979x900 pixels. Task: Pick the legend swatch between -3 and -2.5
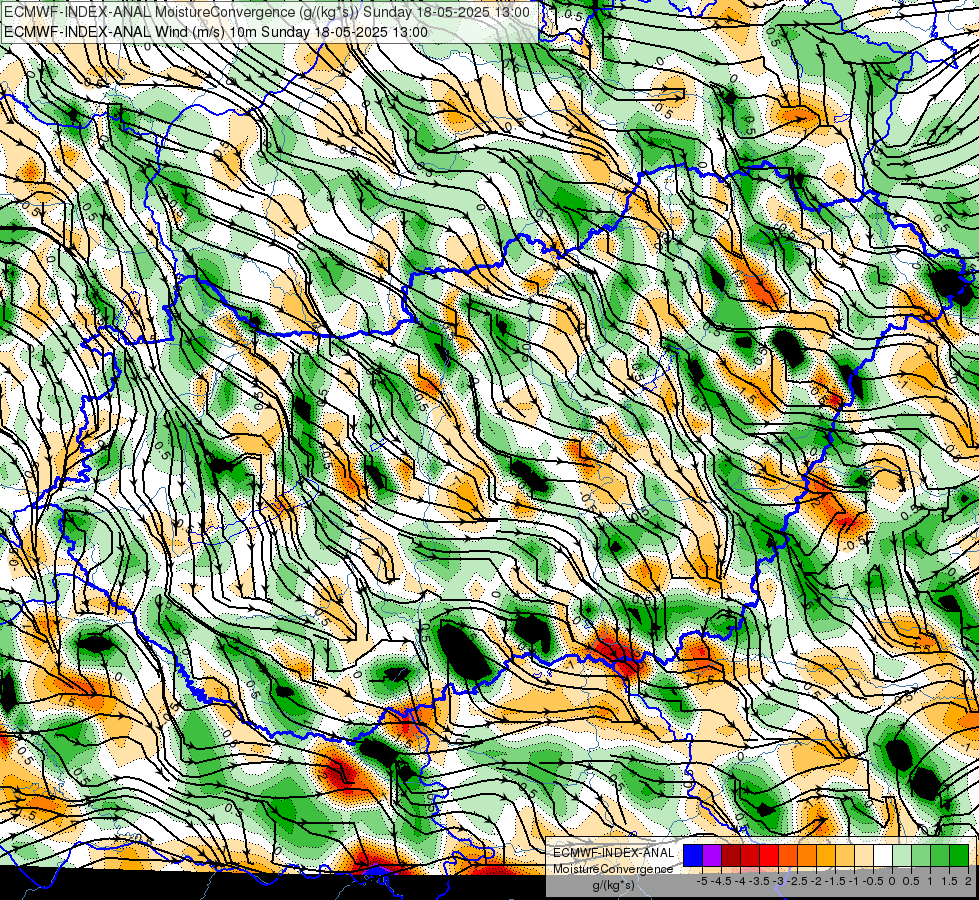[x=788, y=856]
